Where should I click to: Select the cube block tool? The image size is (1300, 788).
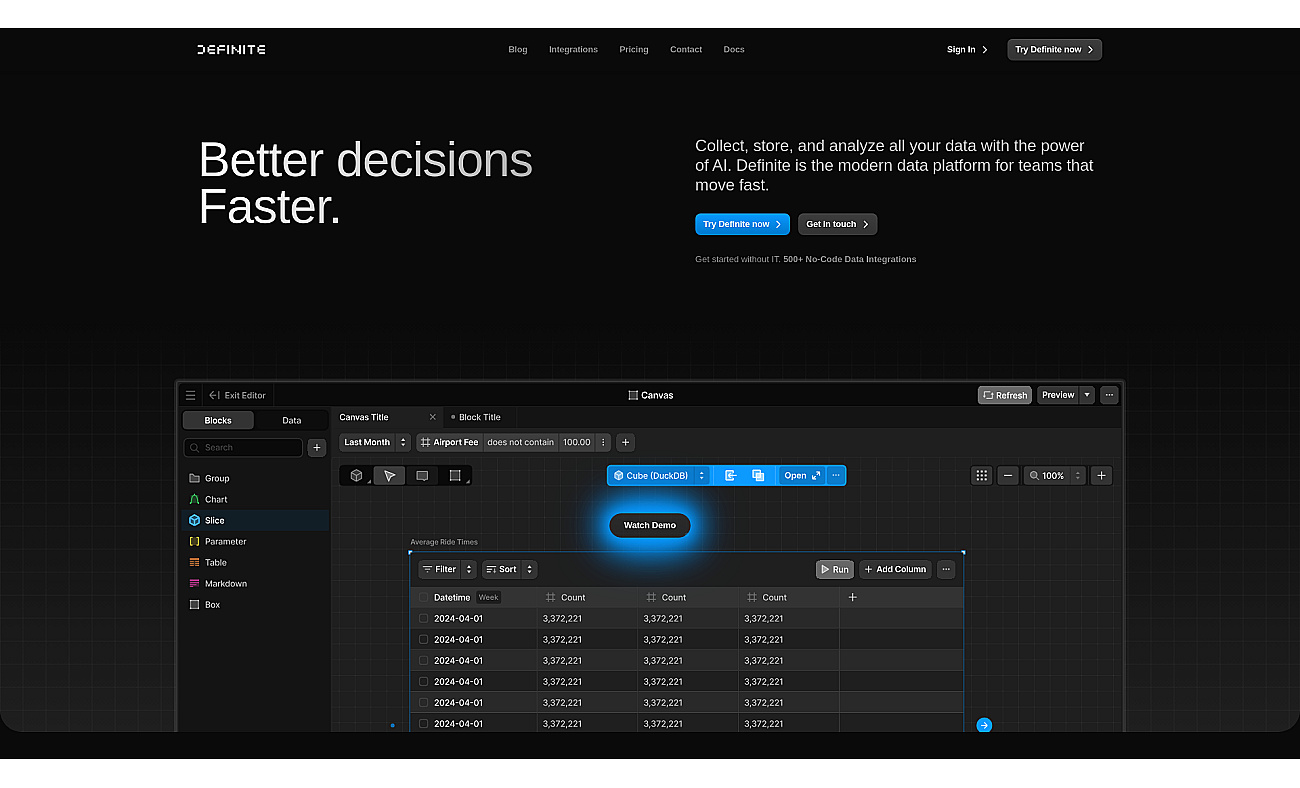(x=356, y=476)
